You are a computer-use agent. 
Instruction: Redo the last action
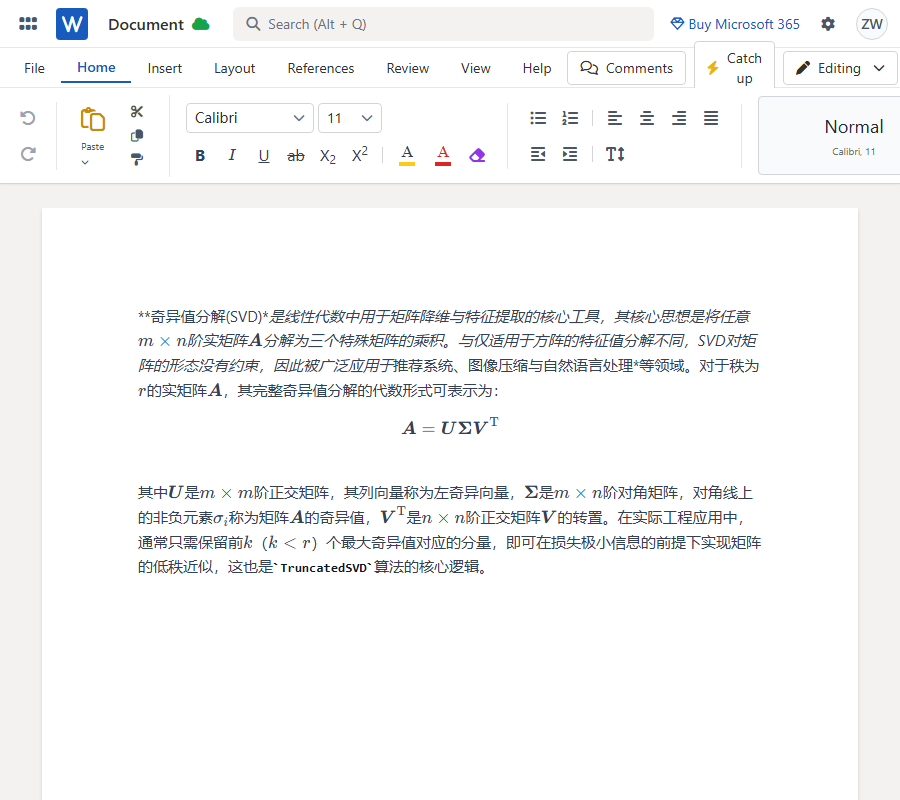click(28, 154)
